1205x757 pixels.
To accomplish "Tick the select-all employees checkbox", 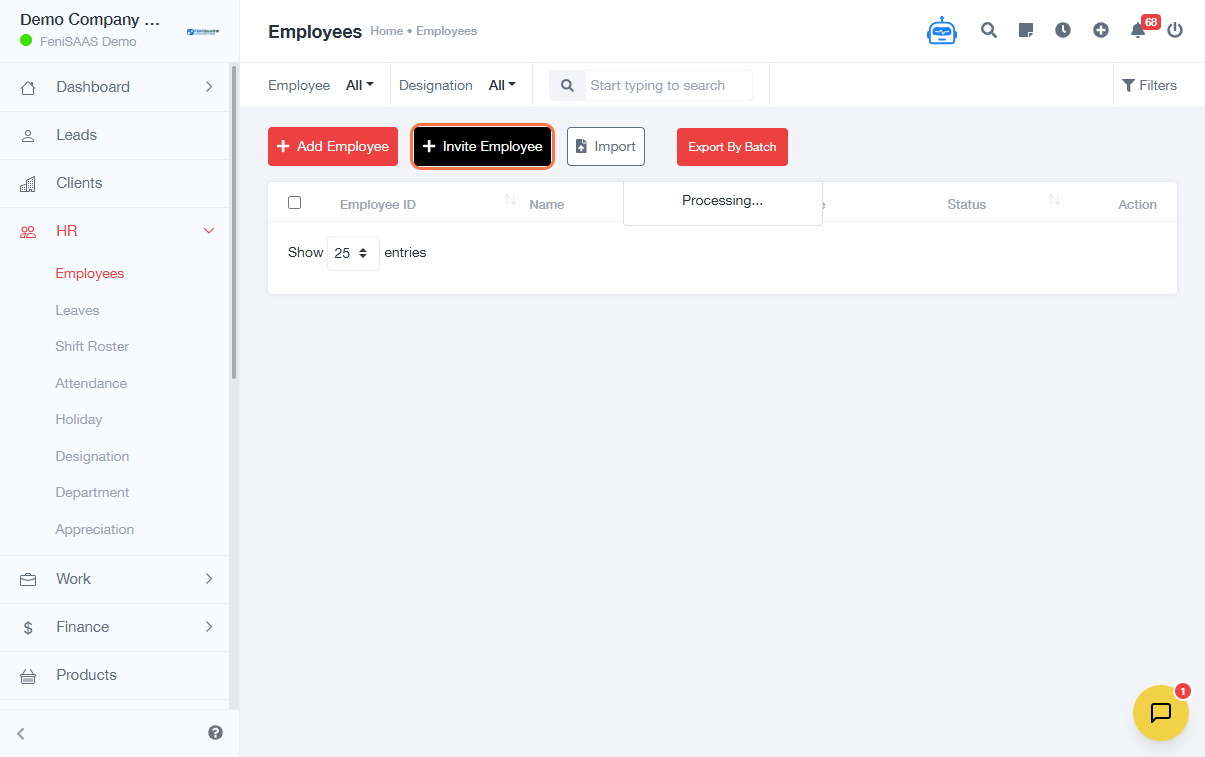I will [x=294, y=203].
